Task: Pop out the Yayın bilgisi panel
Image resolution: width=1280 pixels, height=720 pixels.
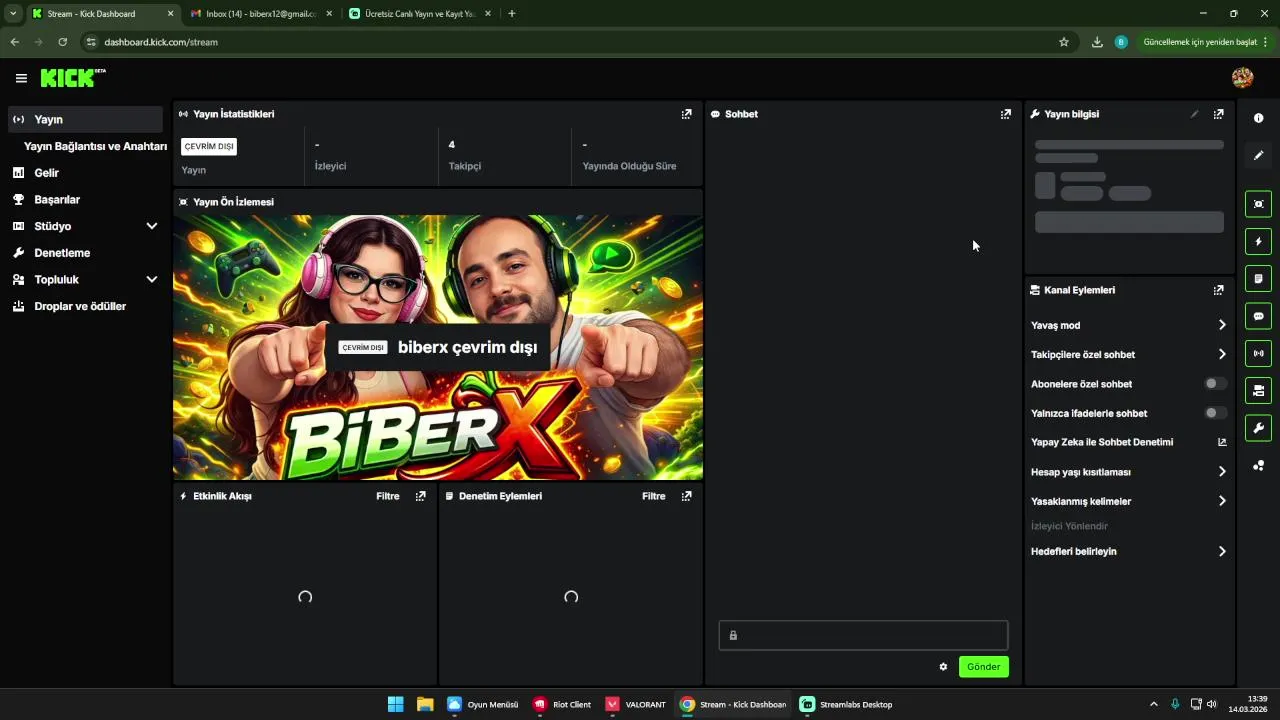Action: pyautogui.click(x=1218, y=114)
